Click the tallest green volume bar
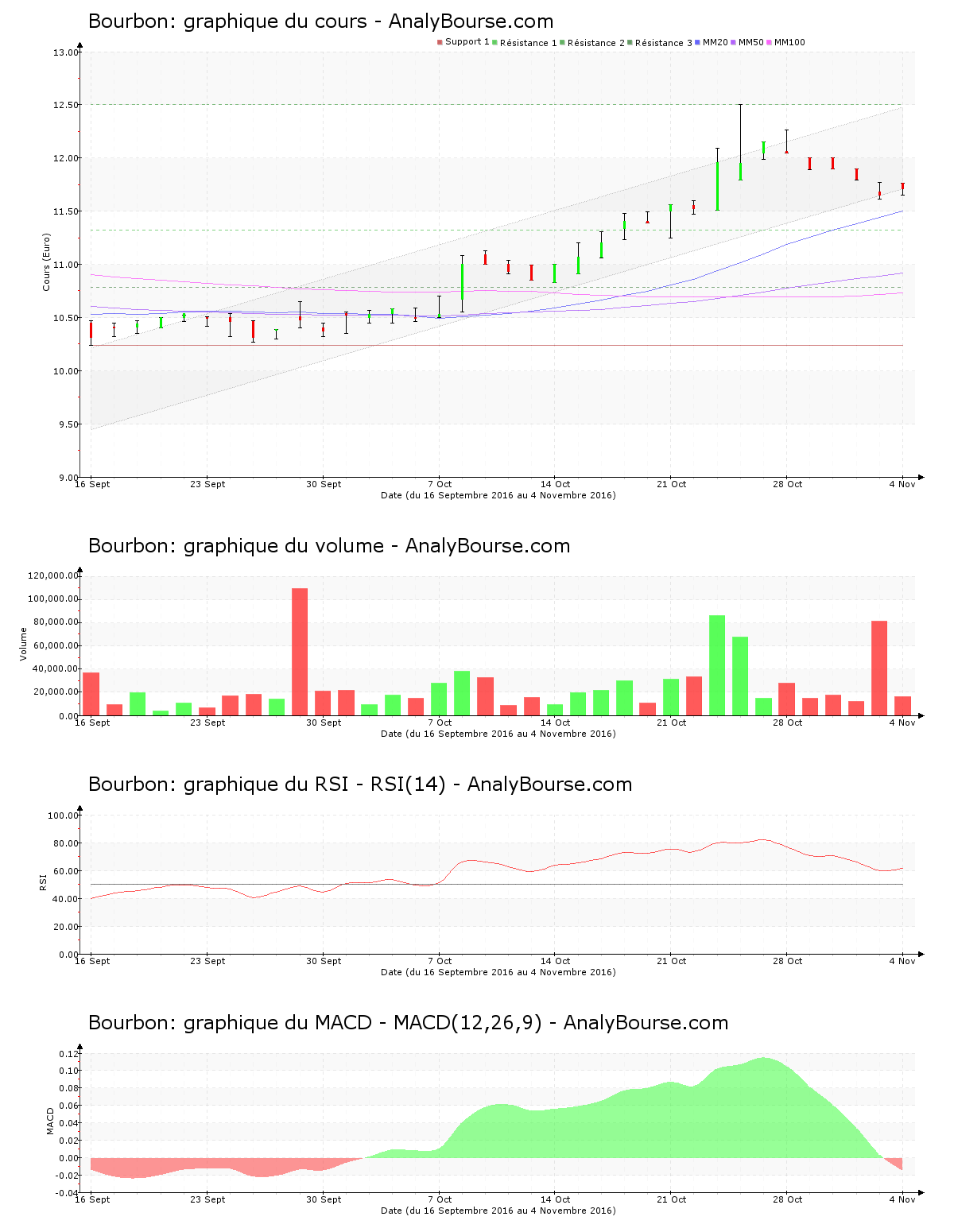This screenshot has height=1232, width=954. [x=717, y=665]
